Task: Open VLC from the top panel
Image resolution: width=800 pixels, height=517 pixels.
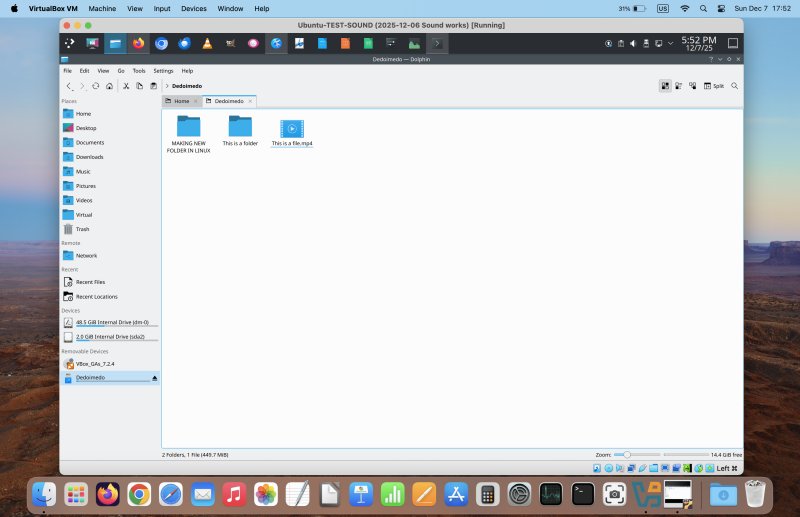Action: (x=206, y=44)
